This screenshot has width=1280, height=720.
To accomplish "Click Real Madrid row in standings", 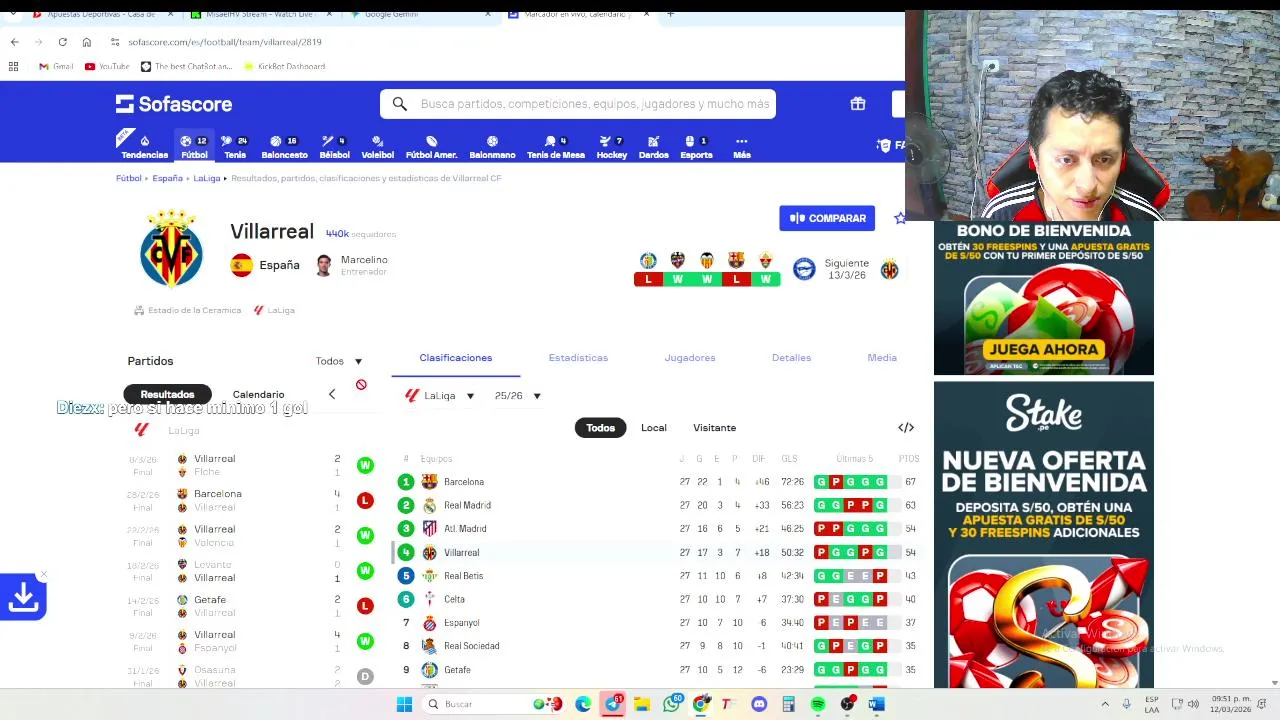I will (x=658, y=505).
